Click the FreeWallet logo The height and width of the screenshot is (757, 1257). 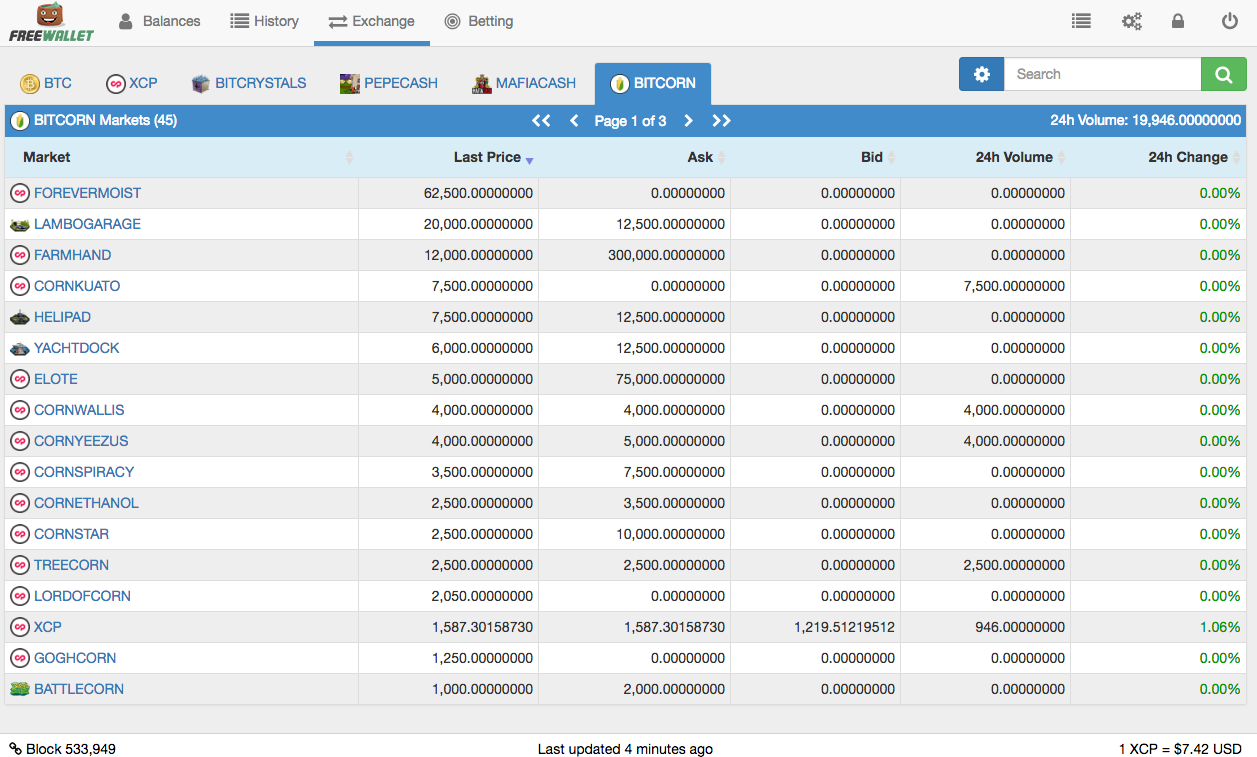[x=51, y=22]
